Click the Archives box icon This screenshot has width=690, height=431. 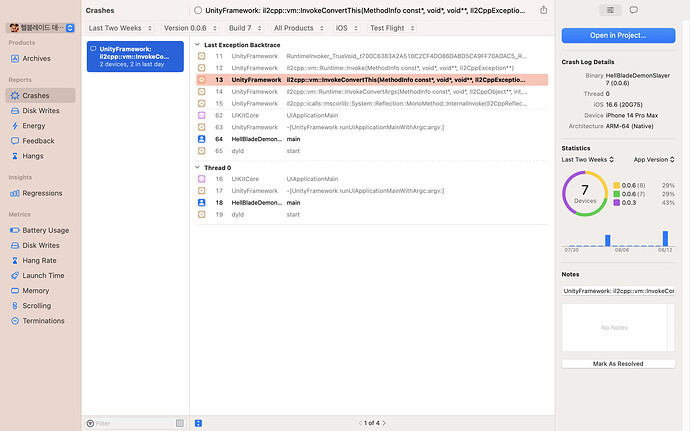[15, 59]
